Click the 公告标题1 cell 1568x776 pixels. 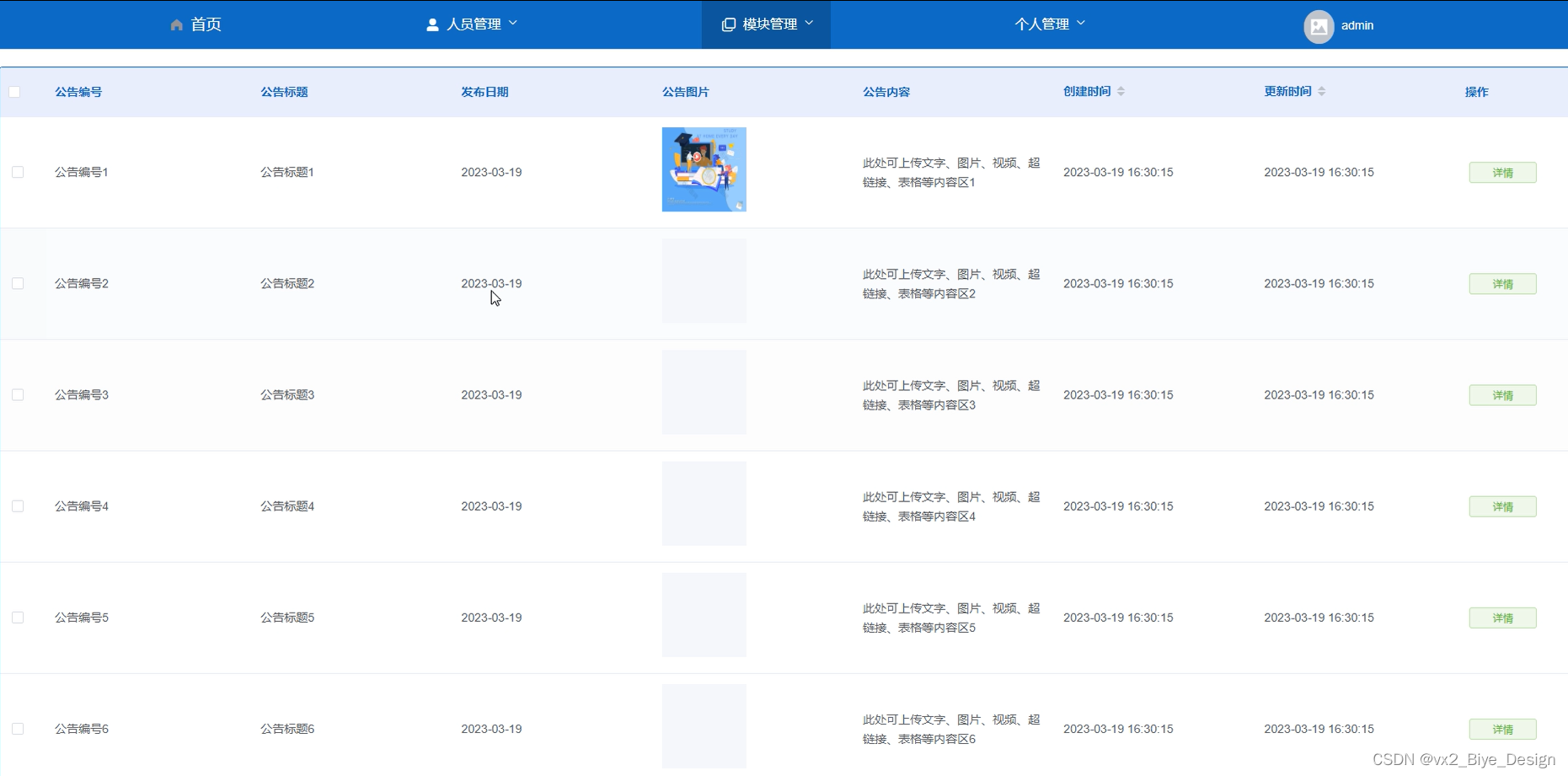click(287, 172)
